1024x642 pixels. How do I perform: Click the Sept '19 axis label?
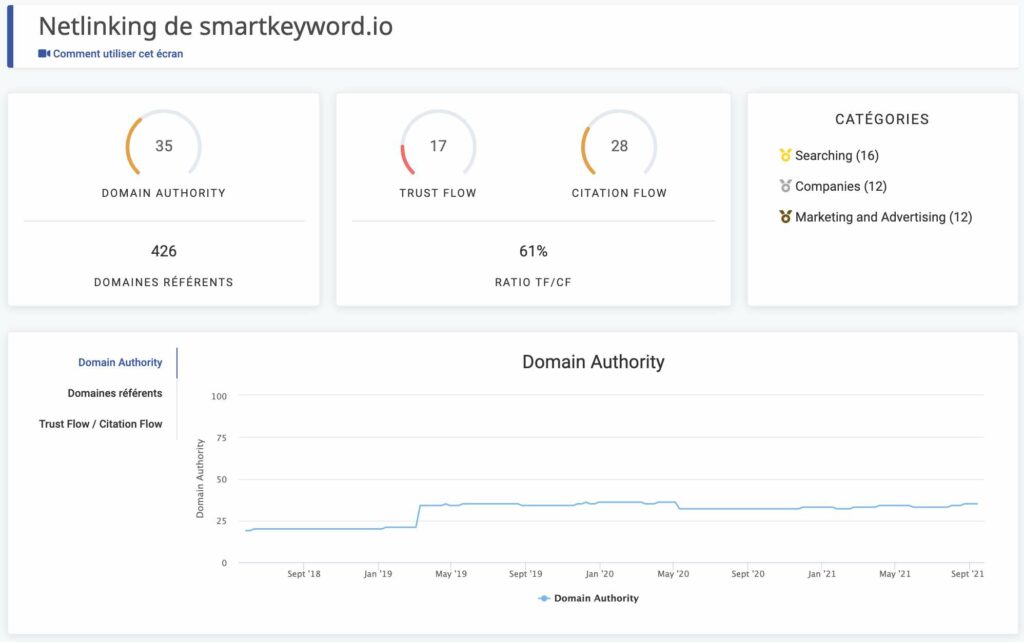525,574
